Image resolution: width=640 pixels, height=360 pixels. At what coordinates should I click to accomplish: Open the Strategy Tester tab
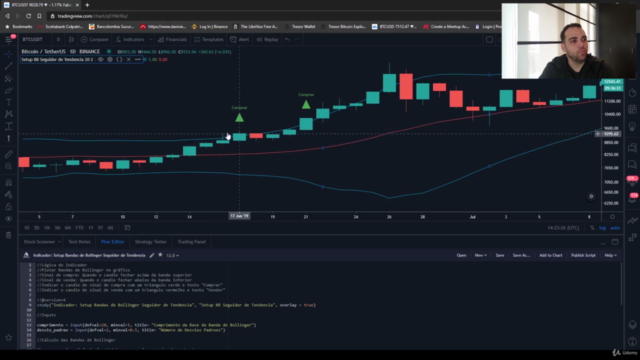click(151, 242)
